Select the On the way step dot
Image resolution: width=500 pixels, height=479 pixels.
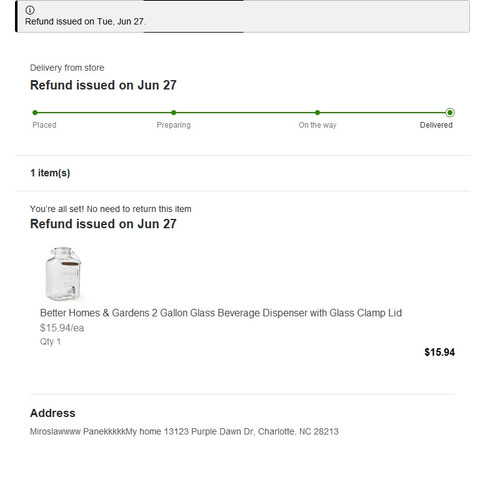click(317, 113)
